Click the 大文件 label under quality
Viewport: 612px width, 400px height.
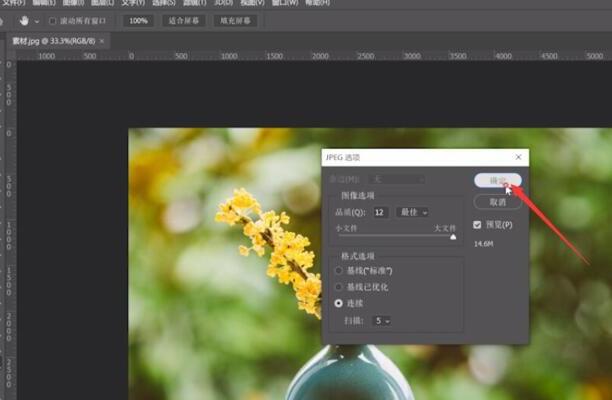[445, 228]
